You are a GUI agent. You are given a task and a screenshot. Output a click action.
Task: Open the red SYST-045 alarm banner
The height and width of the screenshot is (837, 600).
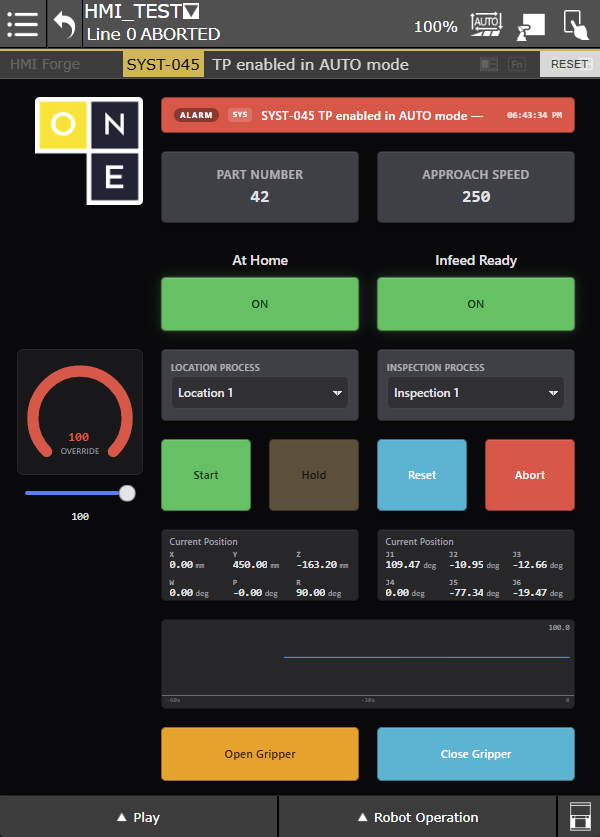tap(368, 115)
